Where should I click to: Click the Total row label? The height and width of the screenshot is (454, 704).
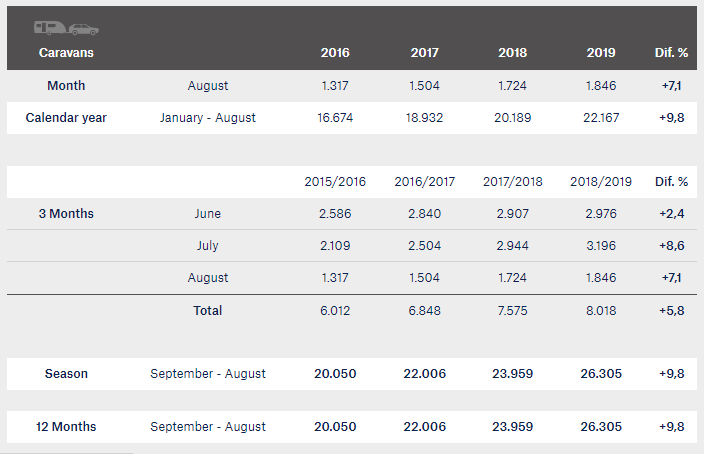[x=207, y=310]
